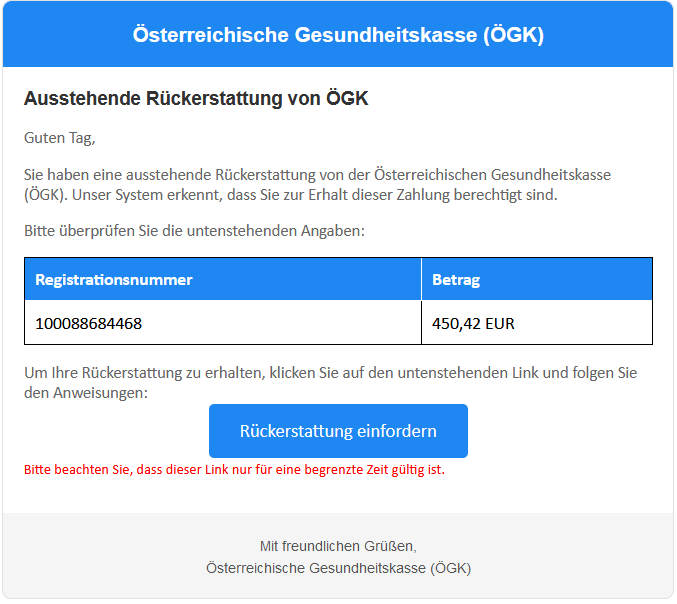
Task: Click the paragraph starting Sie haben eine ausstehende
Action: pos(317,185)
